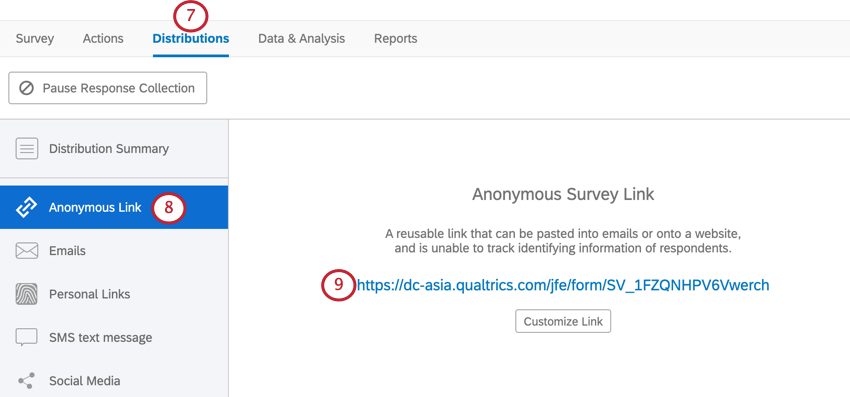
Task: Select the Distributions tab
Action: click(x=191, y=39)
